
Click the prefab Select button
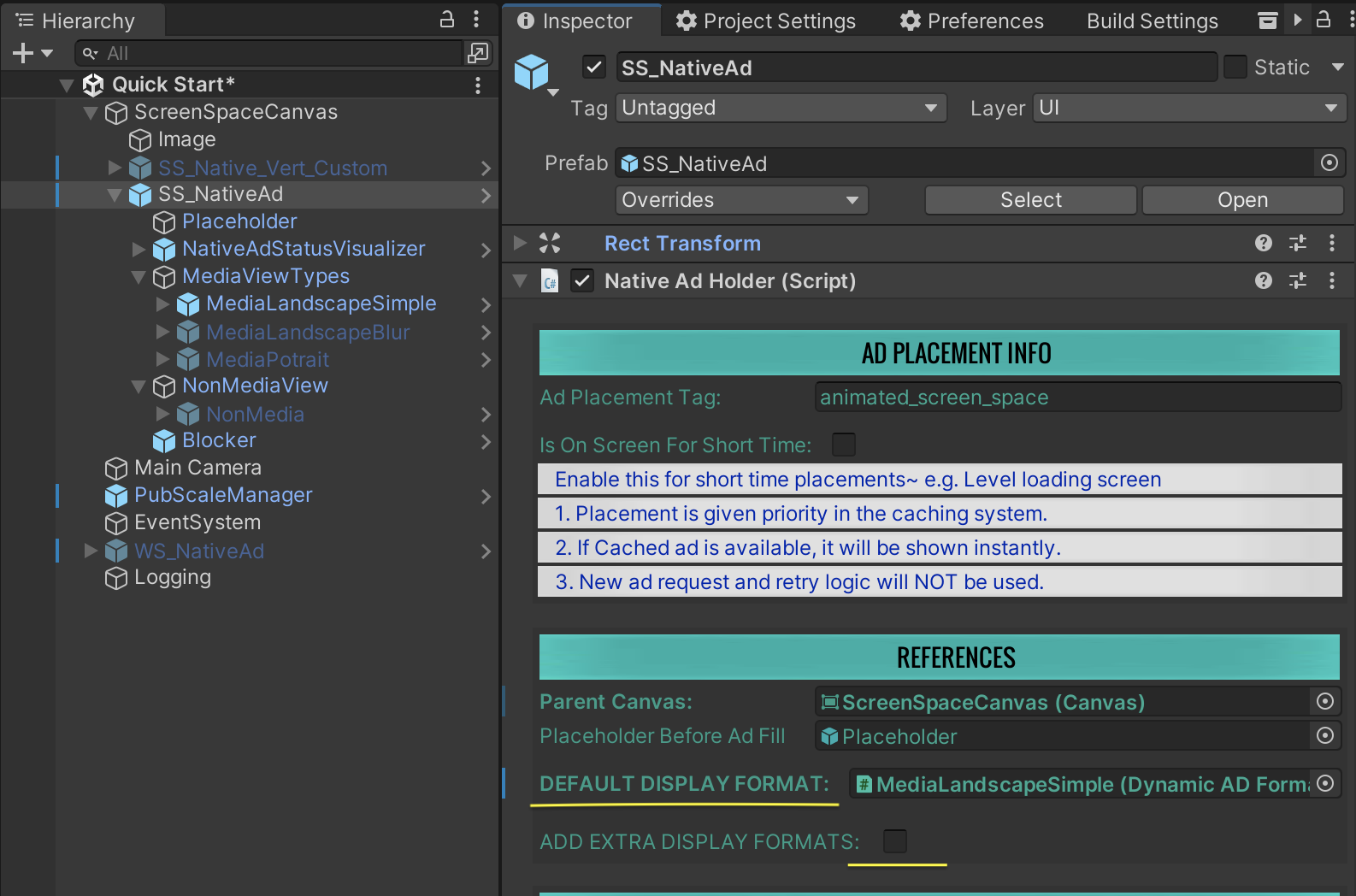point(1030,200)
